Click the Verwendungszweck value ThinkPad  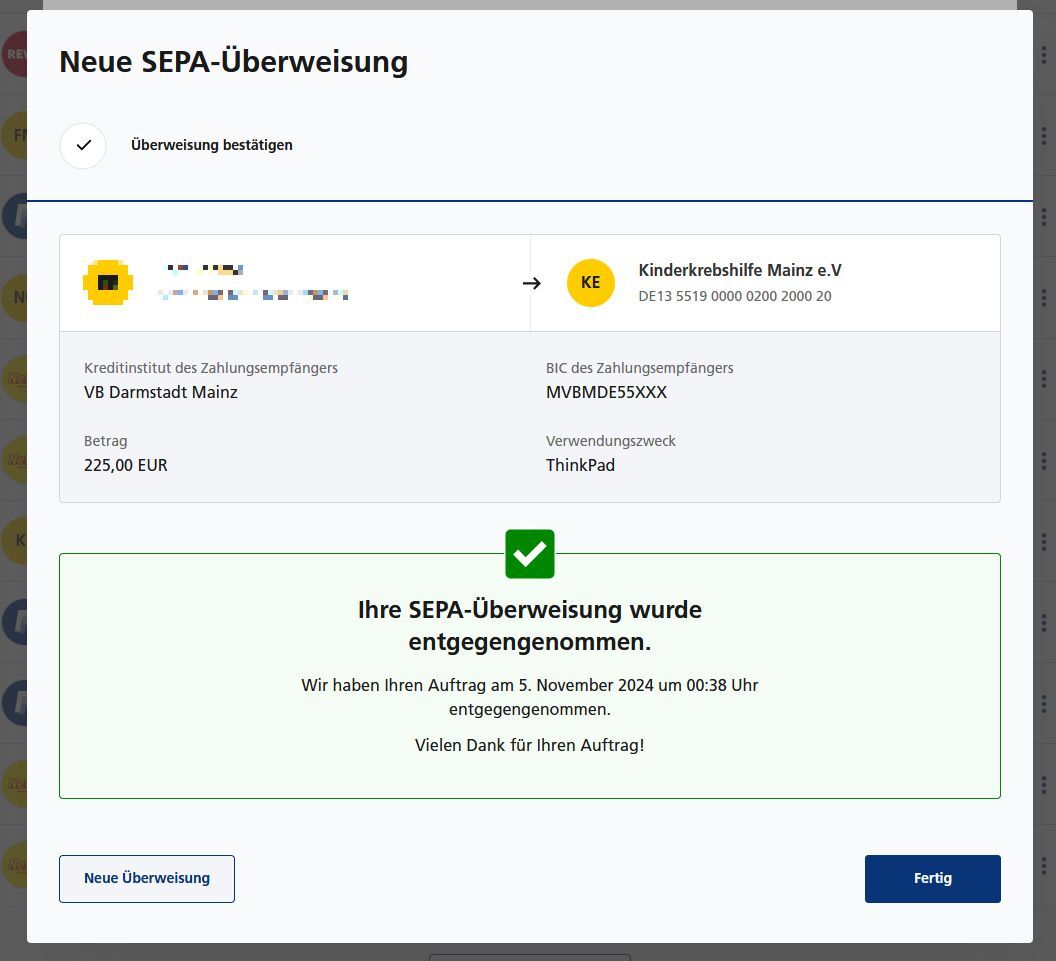pos(580,465)
